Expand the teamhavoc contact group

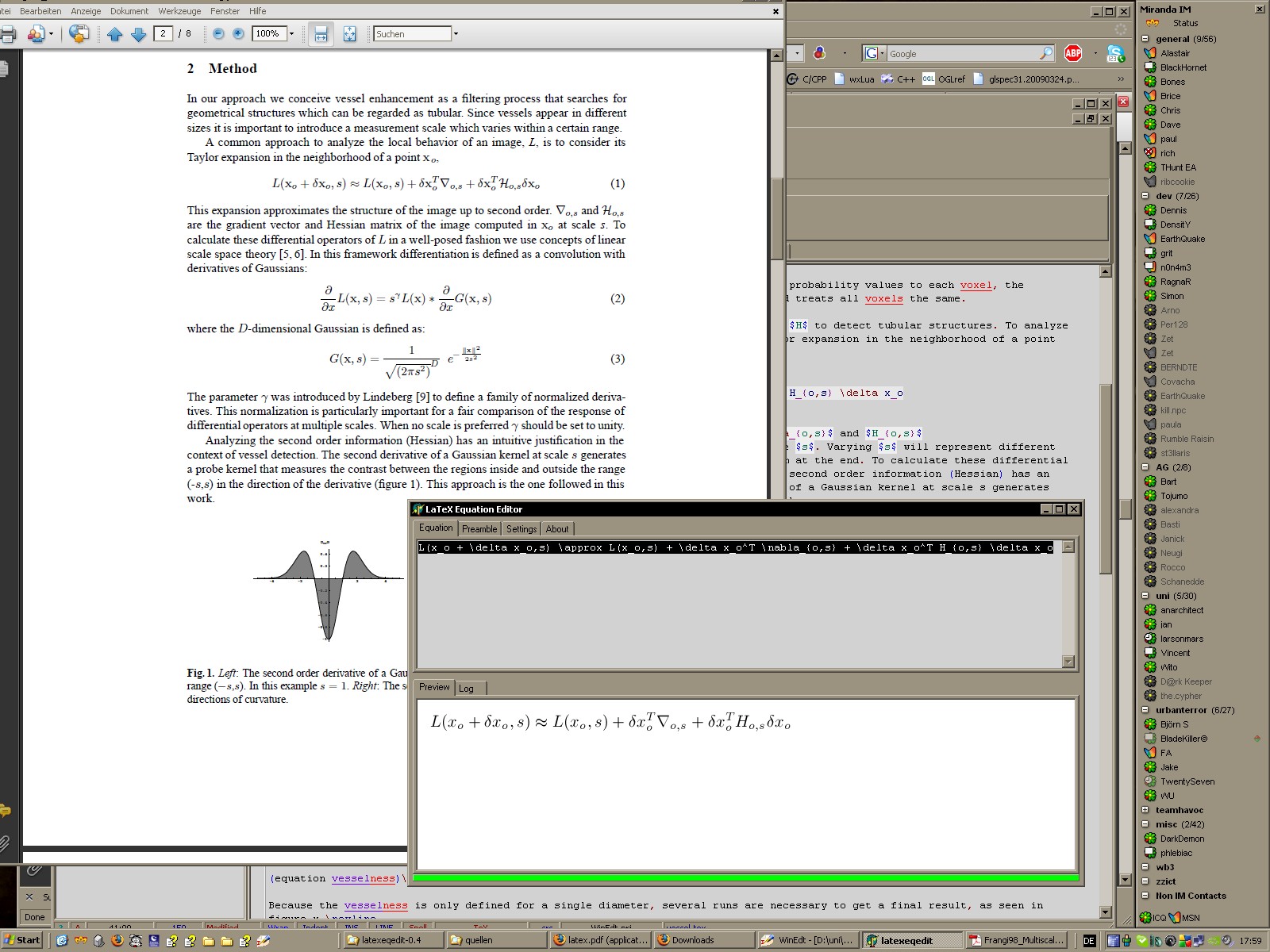[1145, 810]
